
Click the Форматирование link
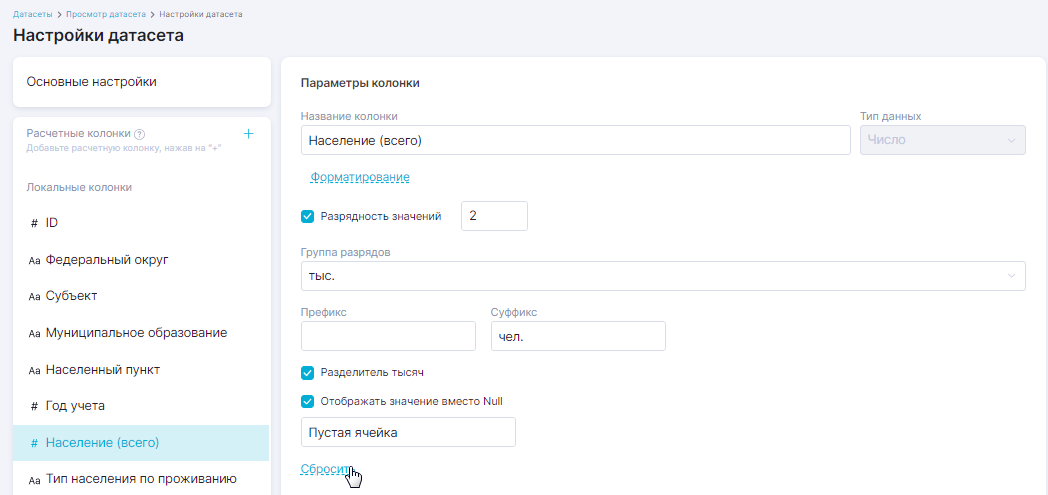click(360, 177)
